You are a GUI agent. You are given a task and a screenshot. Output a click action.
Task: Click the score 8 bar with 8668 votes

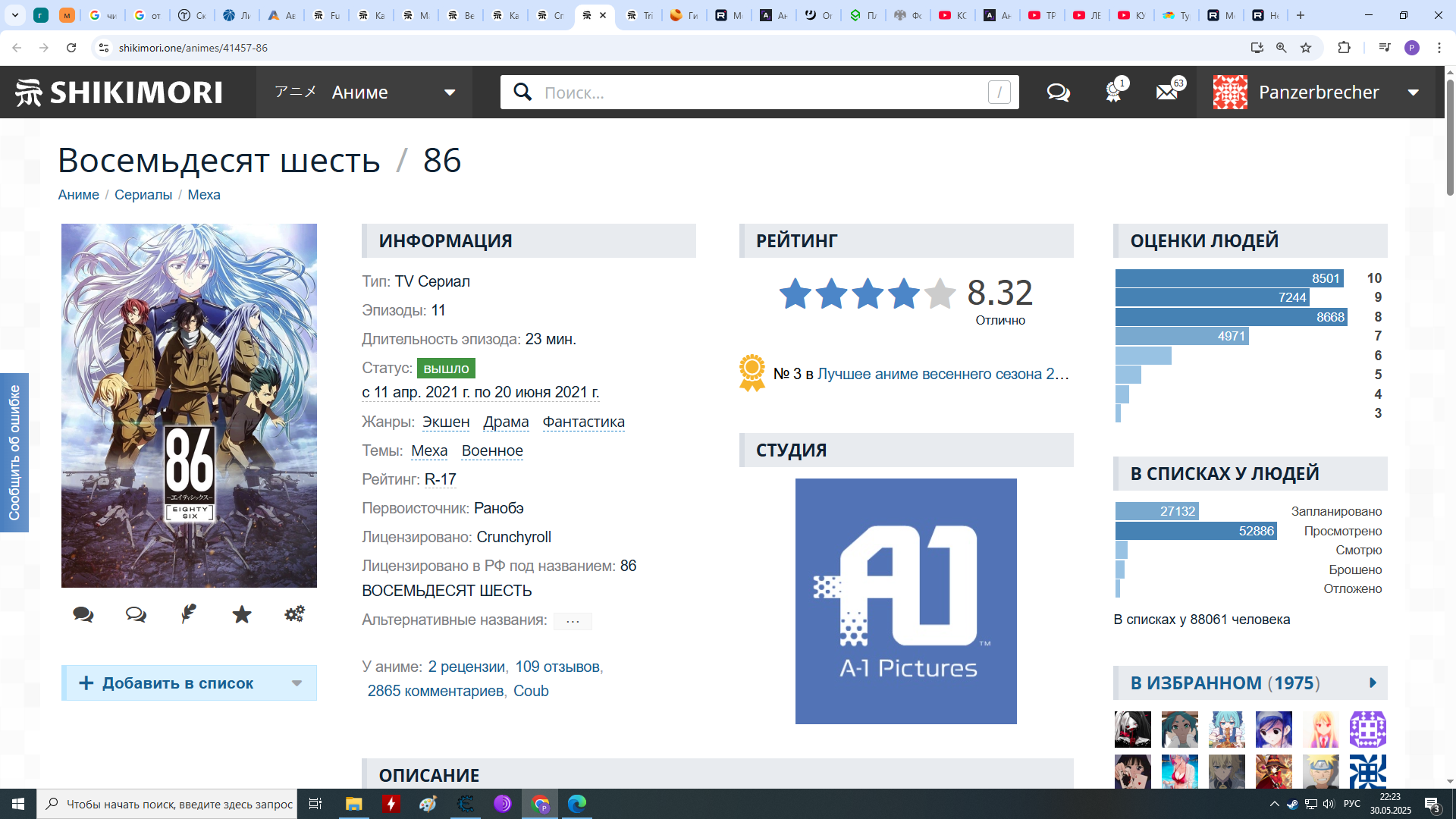coord(1232,317)
